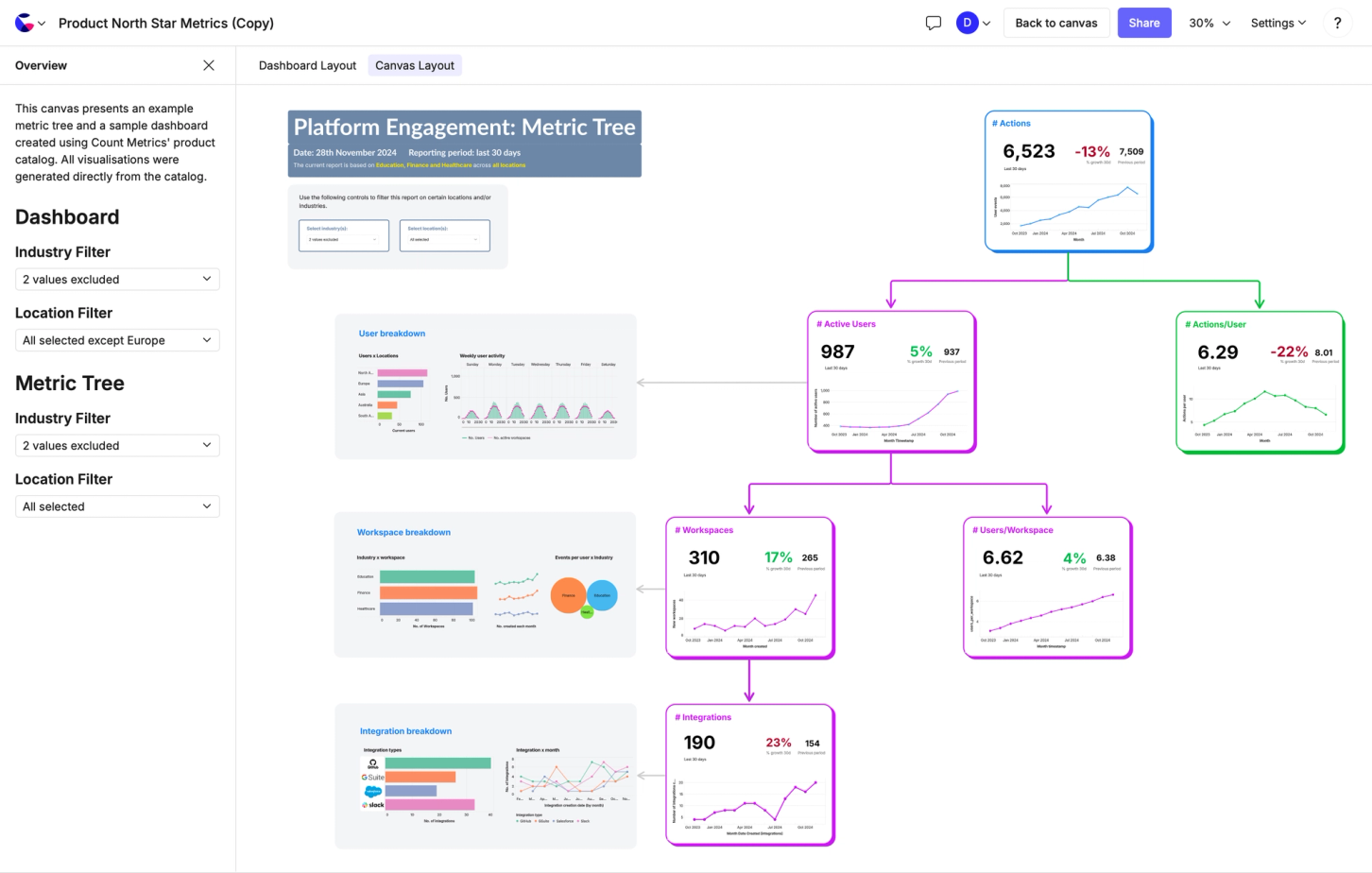Click the # Active Users metric card
1372x873 pixels.
coord(890,382)
